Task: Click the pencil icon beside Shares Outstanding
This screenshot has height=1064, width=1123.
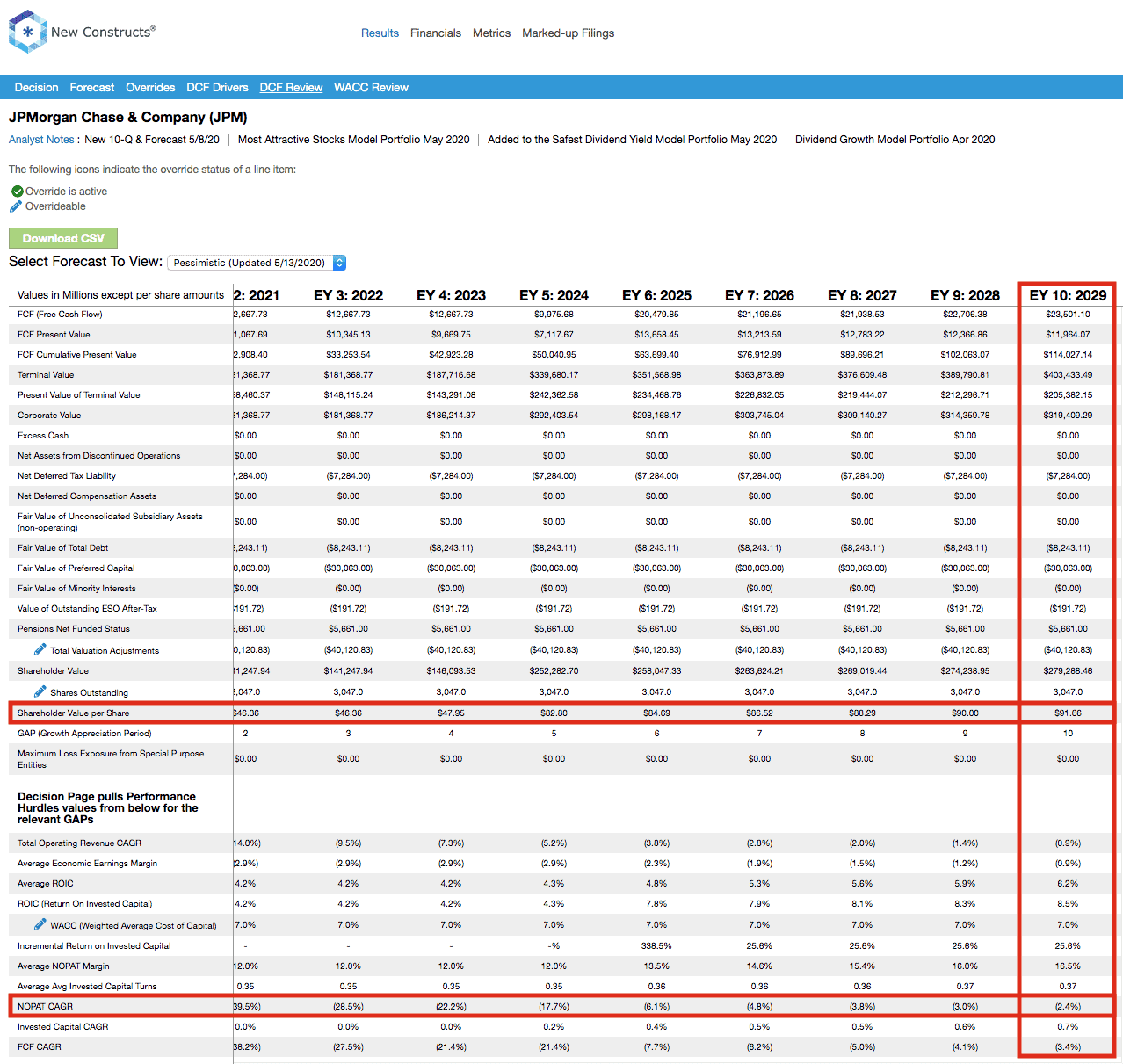Action: 40,691
